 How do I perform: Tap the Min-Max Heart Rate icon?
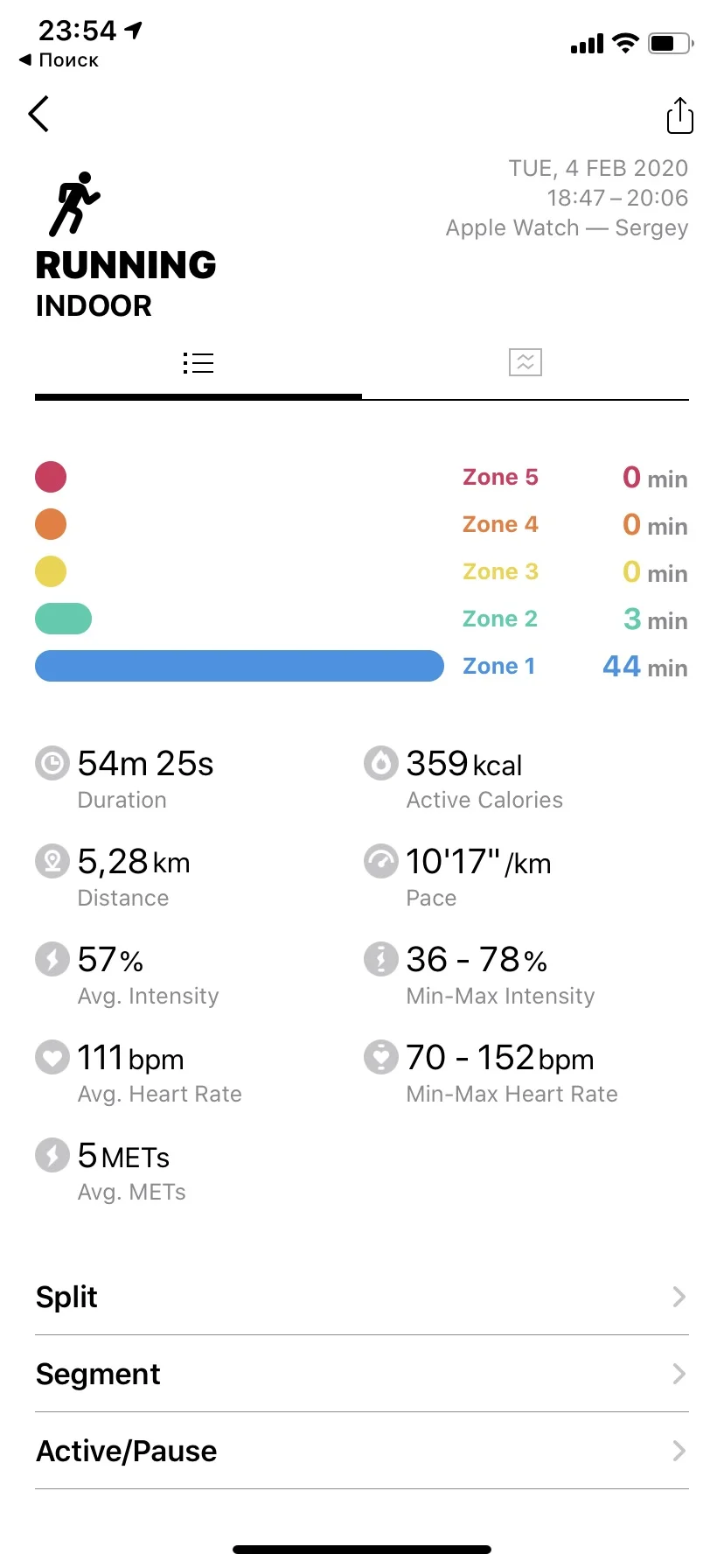click(x=381, y=1057)
